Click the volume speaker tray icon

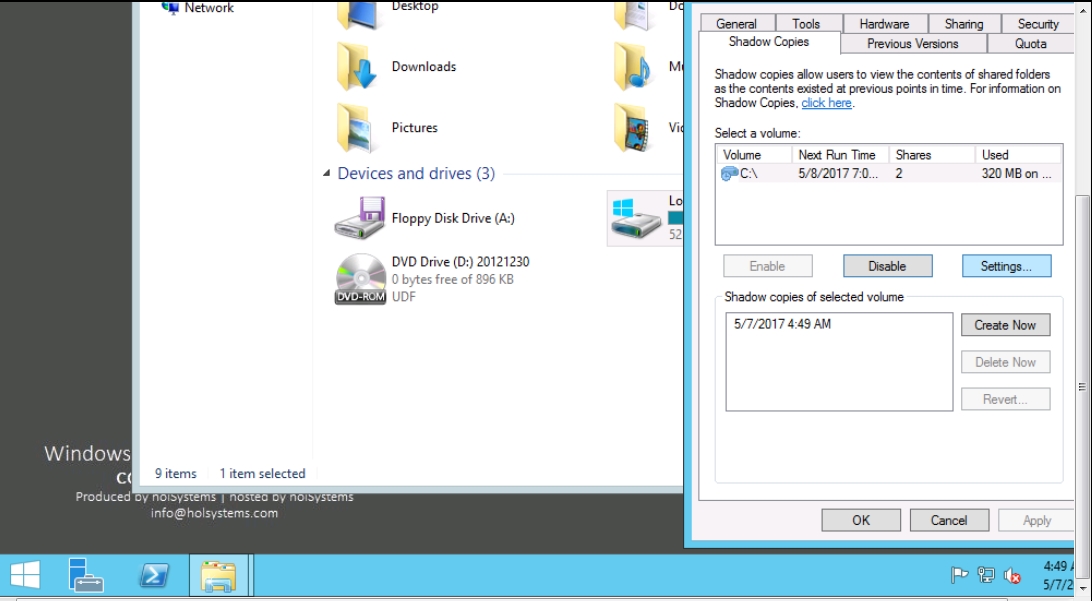pos(1012,575)
